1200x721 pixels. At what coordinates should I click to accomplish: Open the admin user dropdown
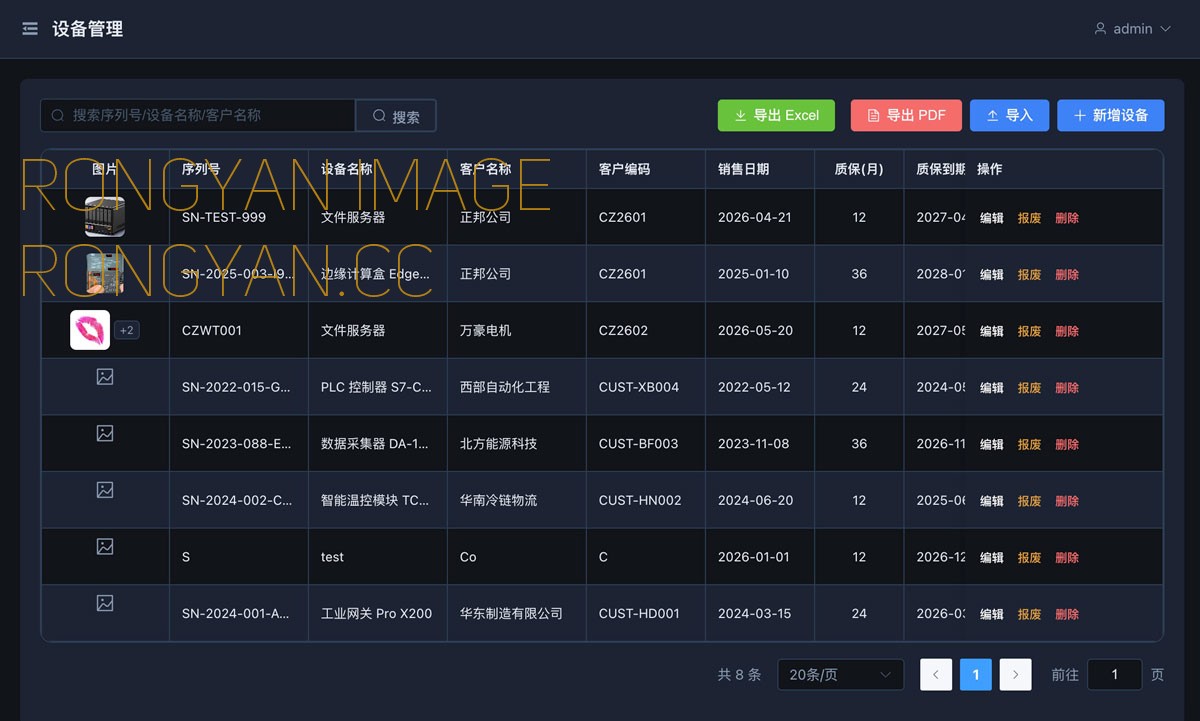(1132, 29)
